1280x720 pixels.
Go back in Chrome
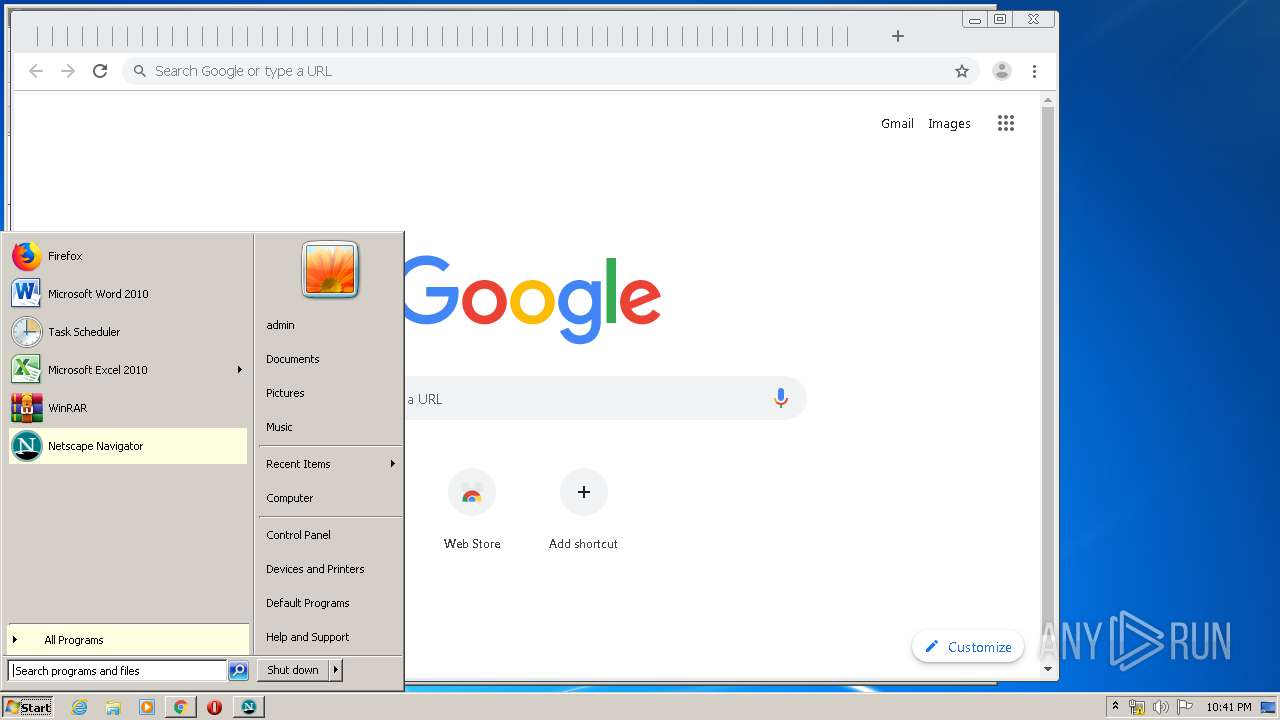(x=36, y=71)
